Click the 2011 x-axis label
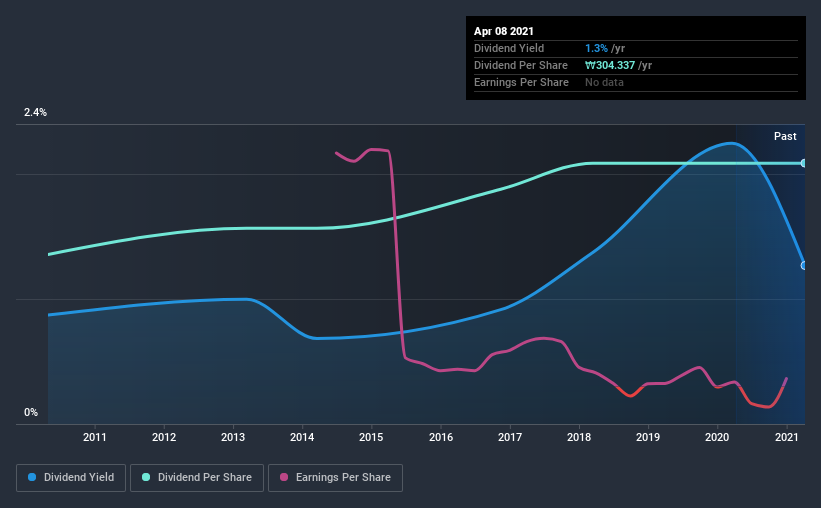The image size is (821, 508). point(95,437)
